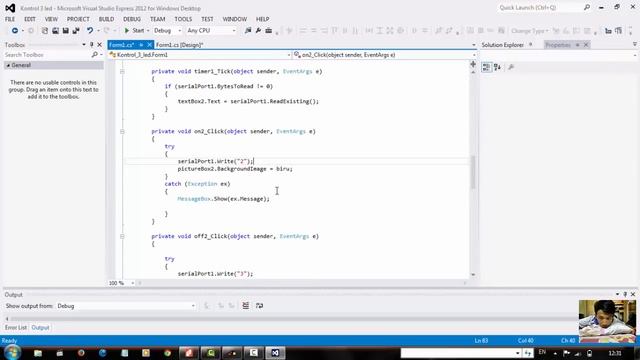Close the Toolbox panel
The height and width of the screenshot is (360, 640).
click(x=99, y=45)
